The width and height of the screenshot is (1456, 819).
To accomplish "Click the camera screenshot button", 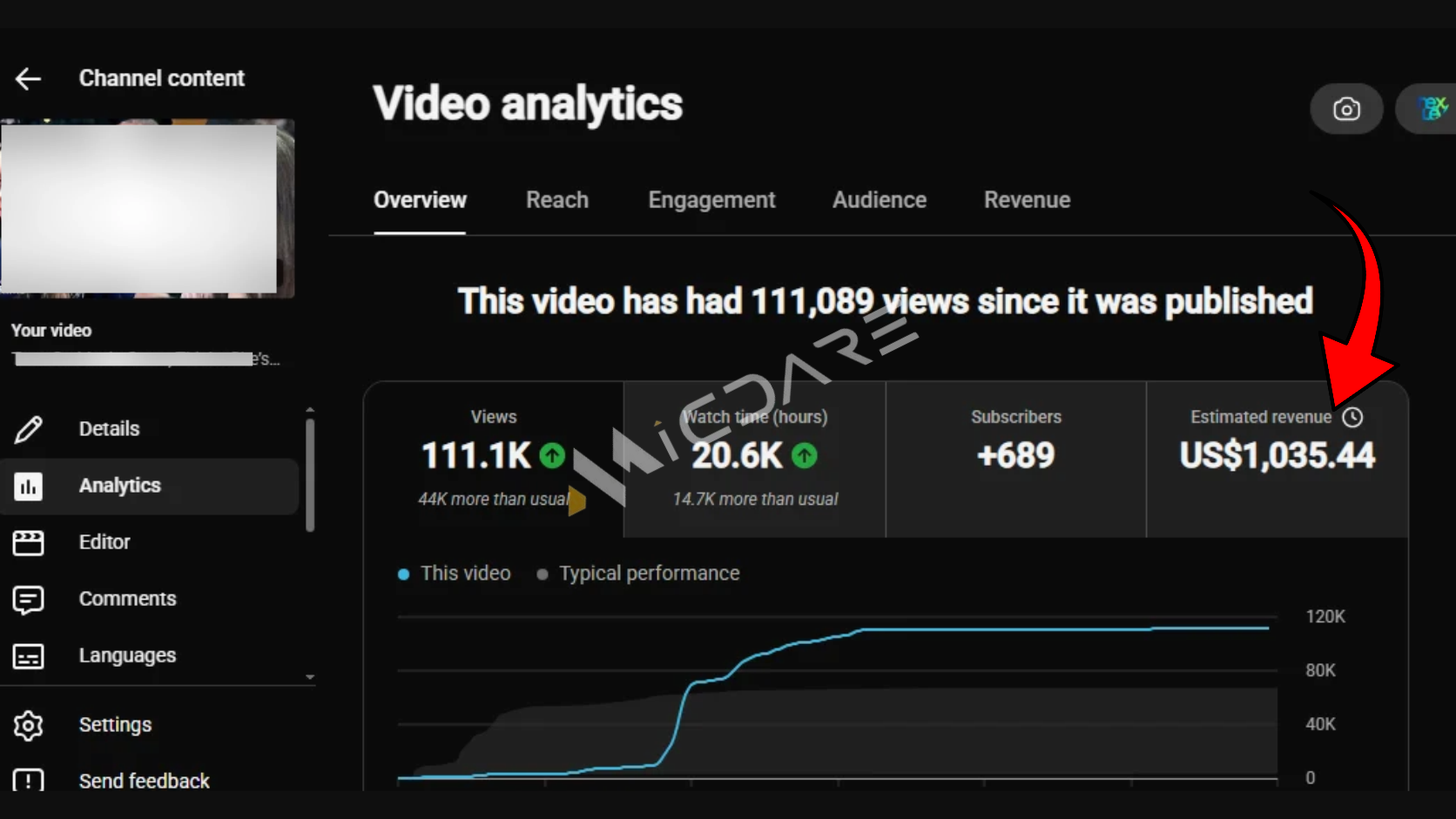I will (x=1346, y=109).
